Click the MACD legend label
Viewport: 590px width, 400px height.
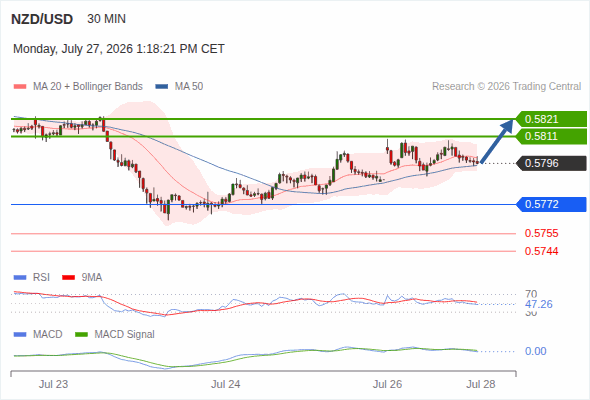47,335
